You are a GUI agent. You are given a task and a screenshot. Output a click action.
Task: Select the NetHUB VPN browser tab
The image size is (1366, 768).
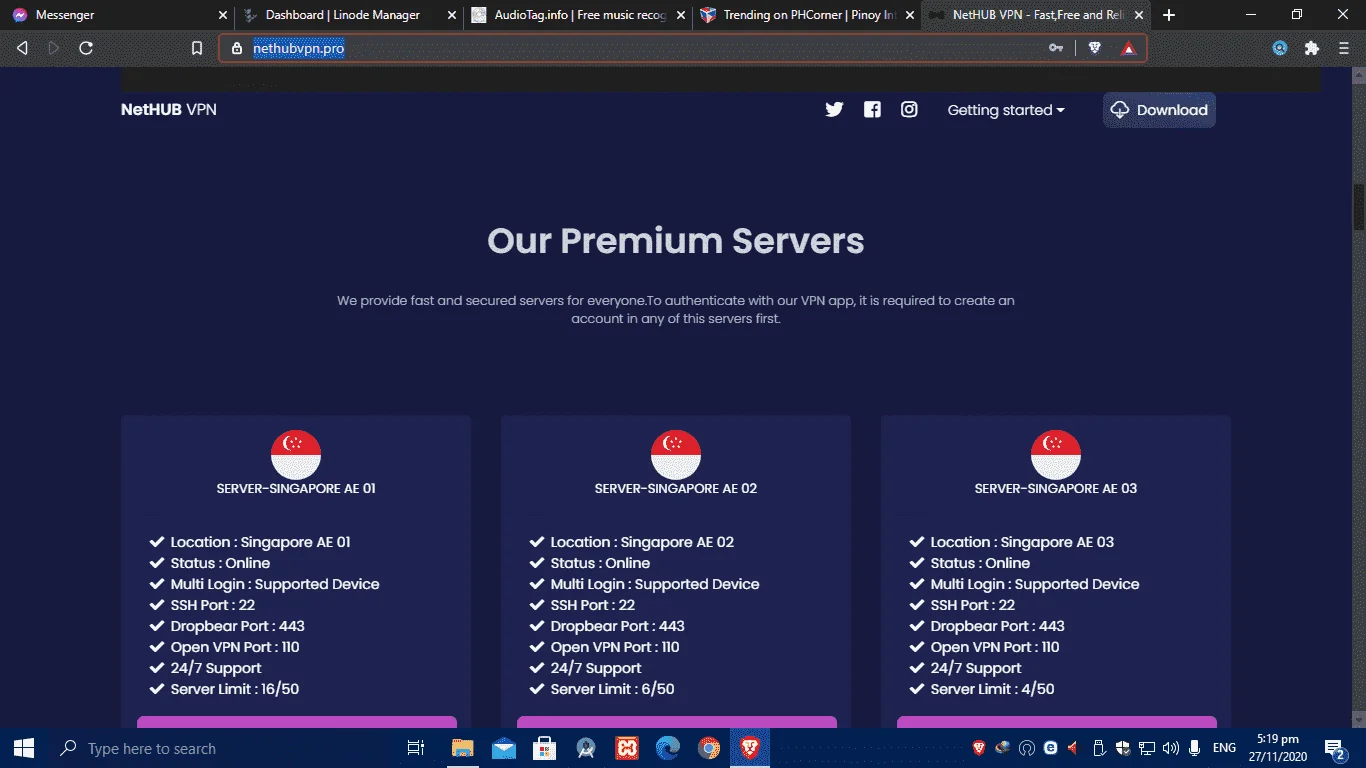tap(1037, 15)
